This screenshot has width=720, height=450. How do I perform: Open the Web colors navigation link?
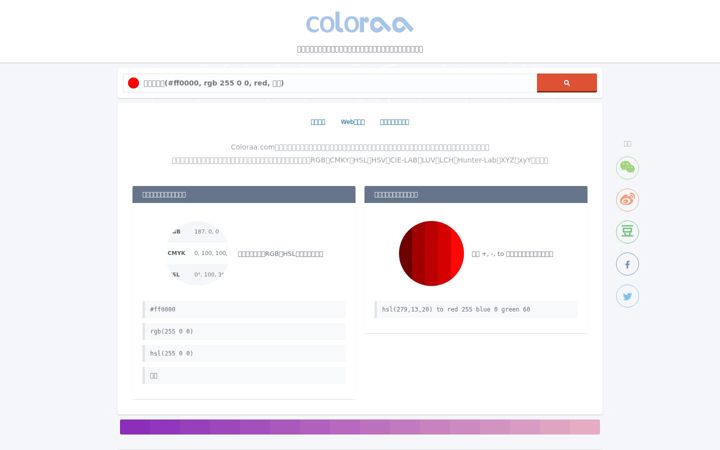click(353, 122)
